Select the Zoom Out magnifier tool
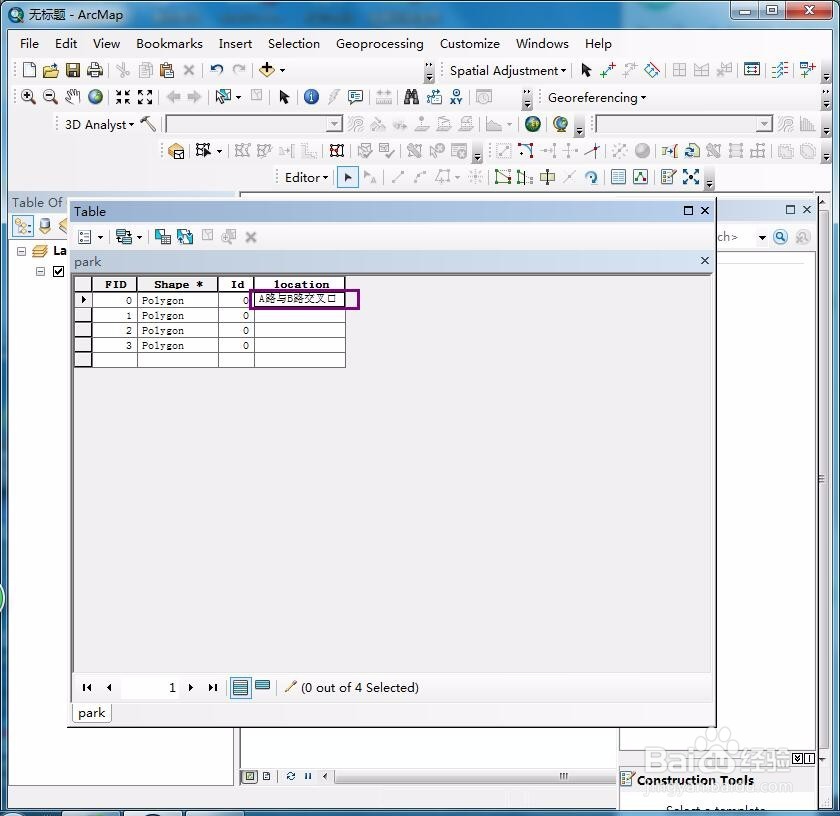840x816 pixels. (50, 97)
